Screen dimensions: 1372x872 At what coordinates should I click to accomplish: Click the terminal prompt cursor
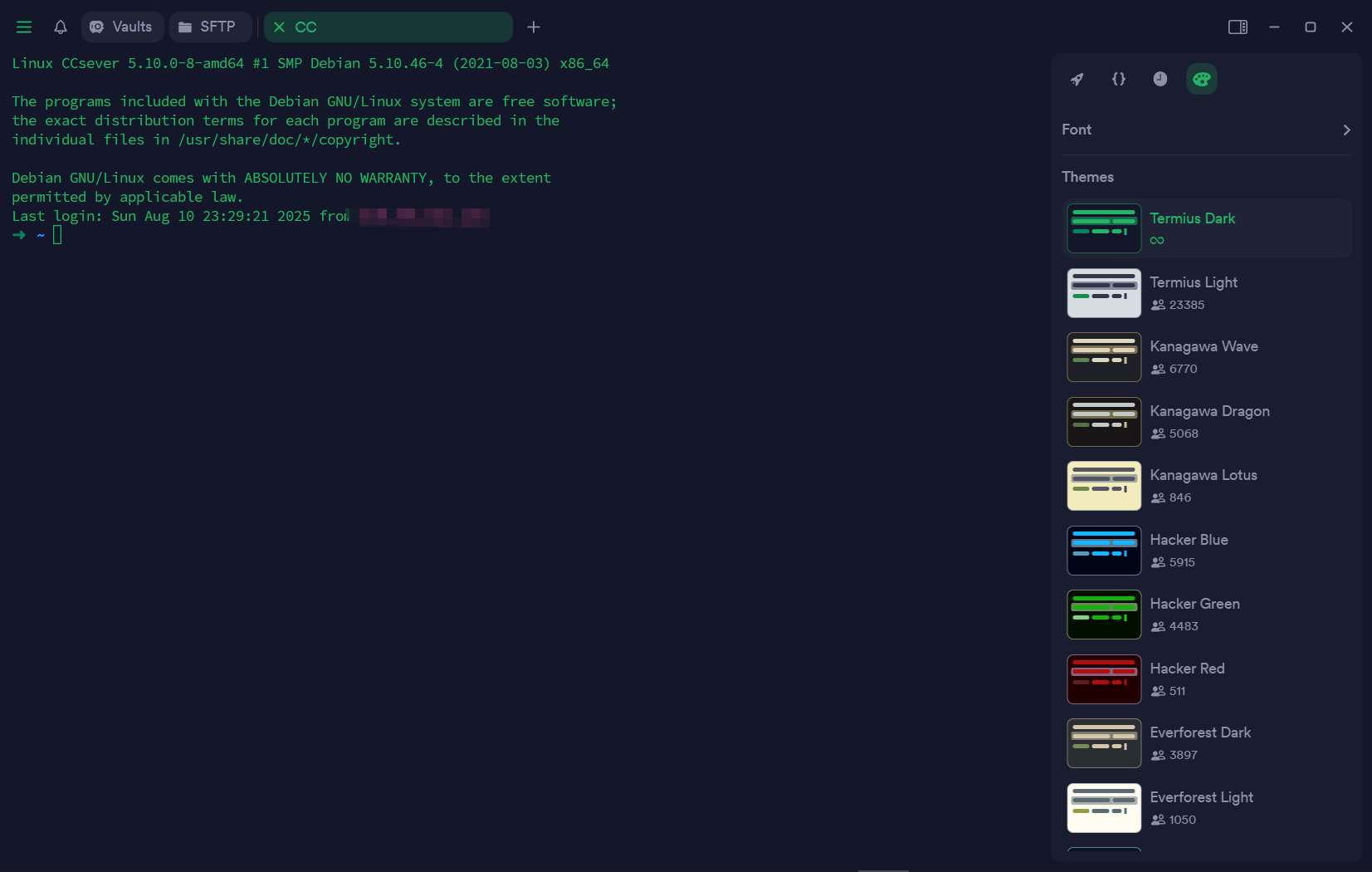coord(57,235)
